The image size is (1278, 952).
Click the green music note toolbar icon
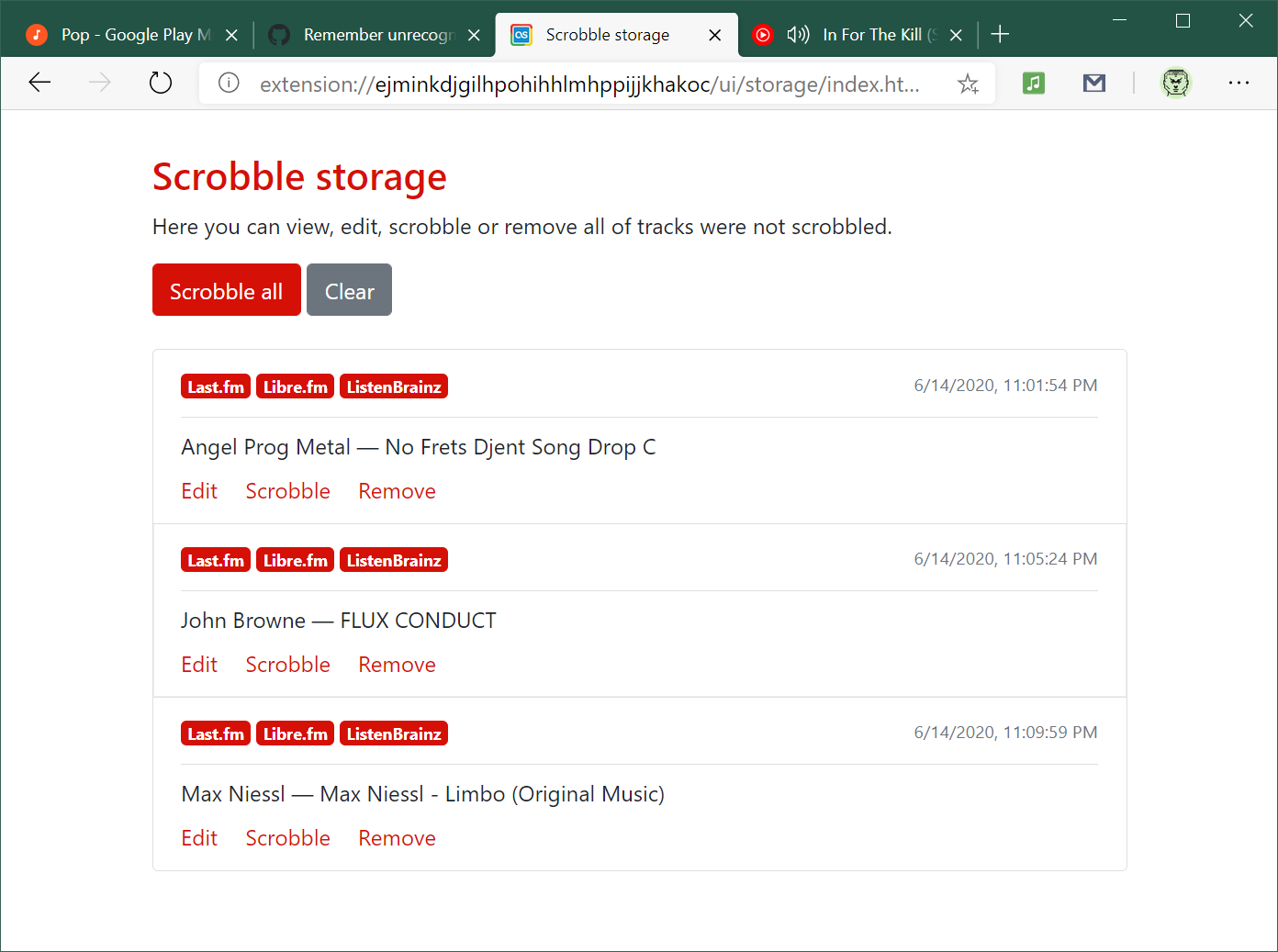(1033, 83)
